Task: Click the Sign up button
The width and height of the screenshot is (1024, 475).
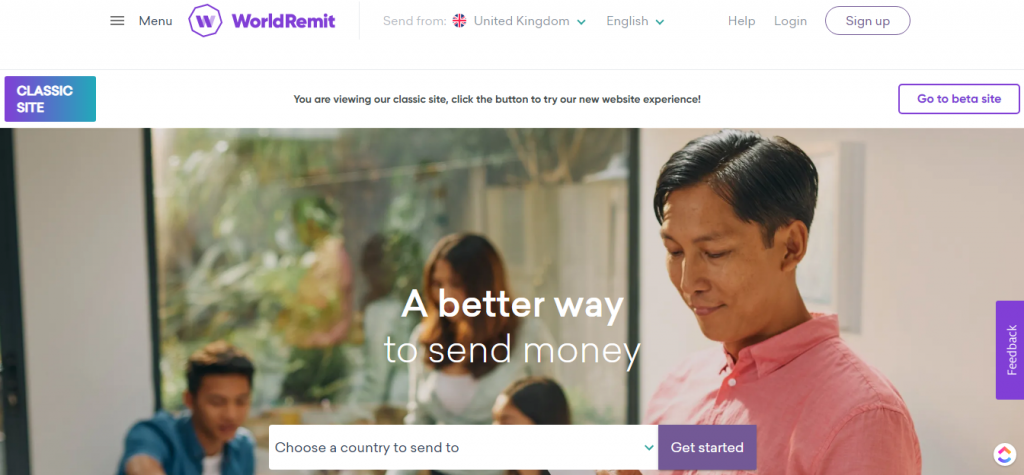Action: click(x=867, y=21)
